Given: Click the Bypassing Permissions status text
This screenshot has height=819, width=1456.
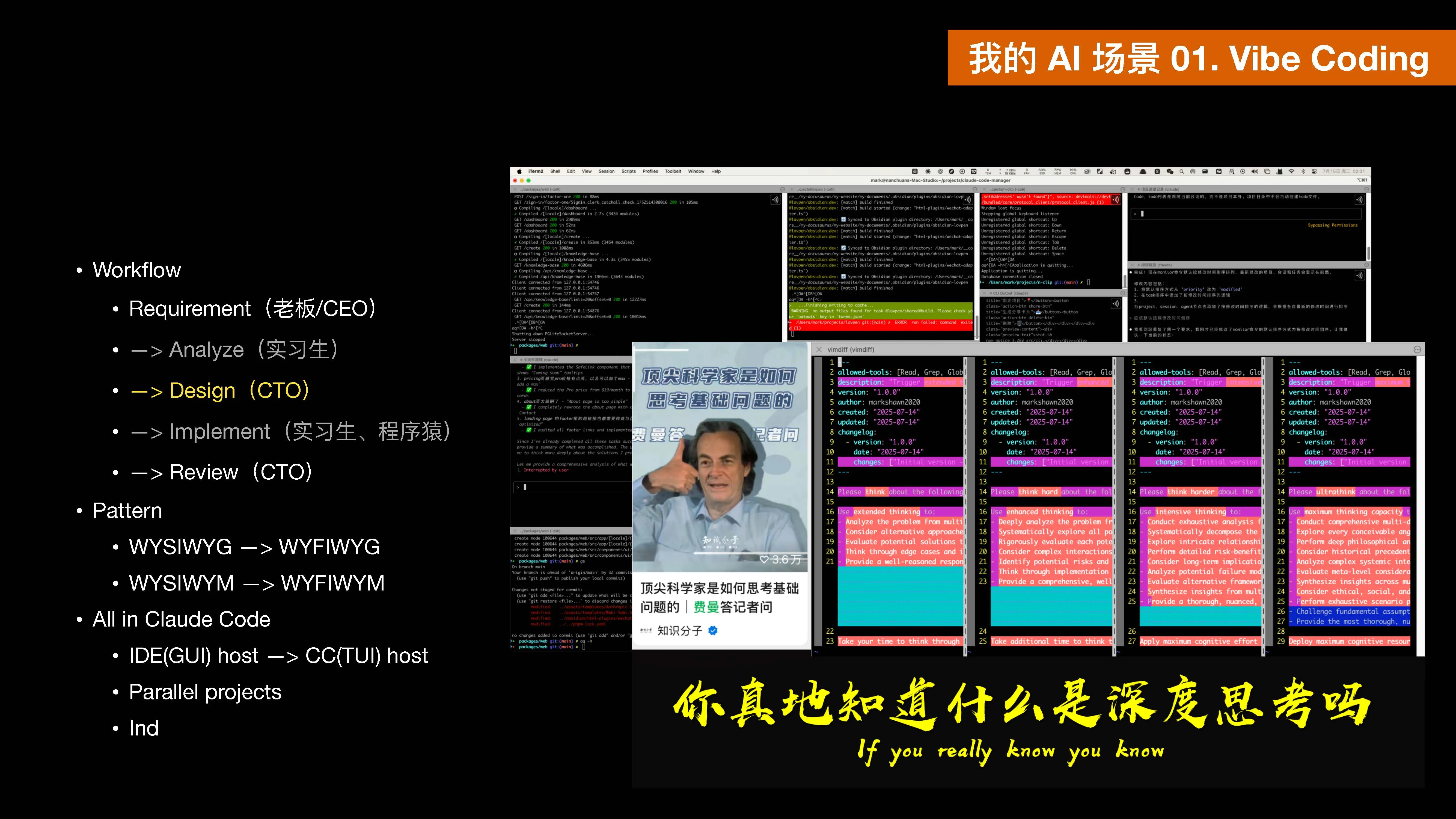Looking at the screenshot, I should coord(1332,225).
